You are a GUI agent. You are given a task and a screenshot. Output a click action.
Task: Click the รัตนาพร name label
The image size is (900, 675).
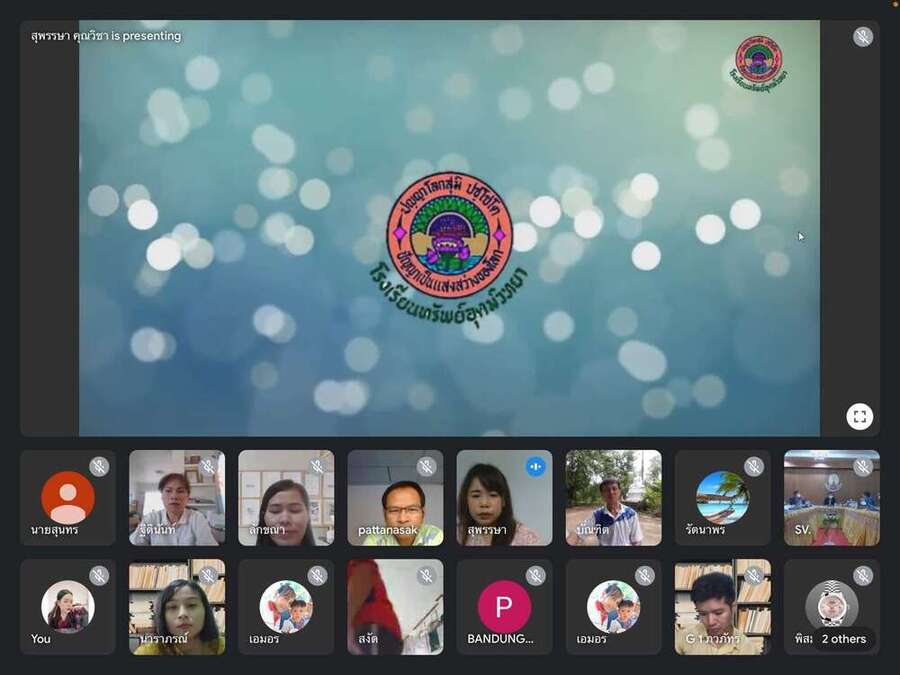click(705, 529)
